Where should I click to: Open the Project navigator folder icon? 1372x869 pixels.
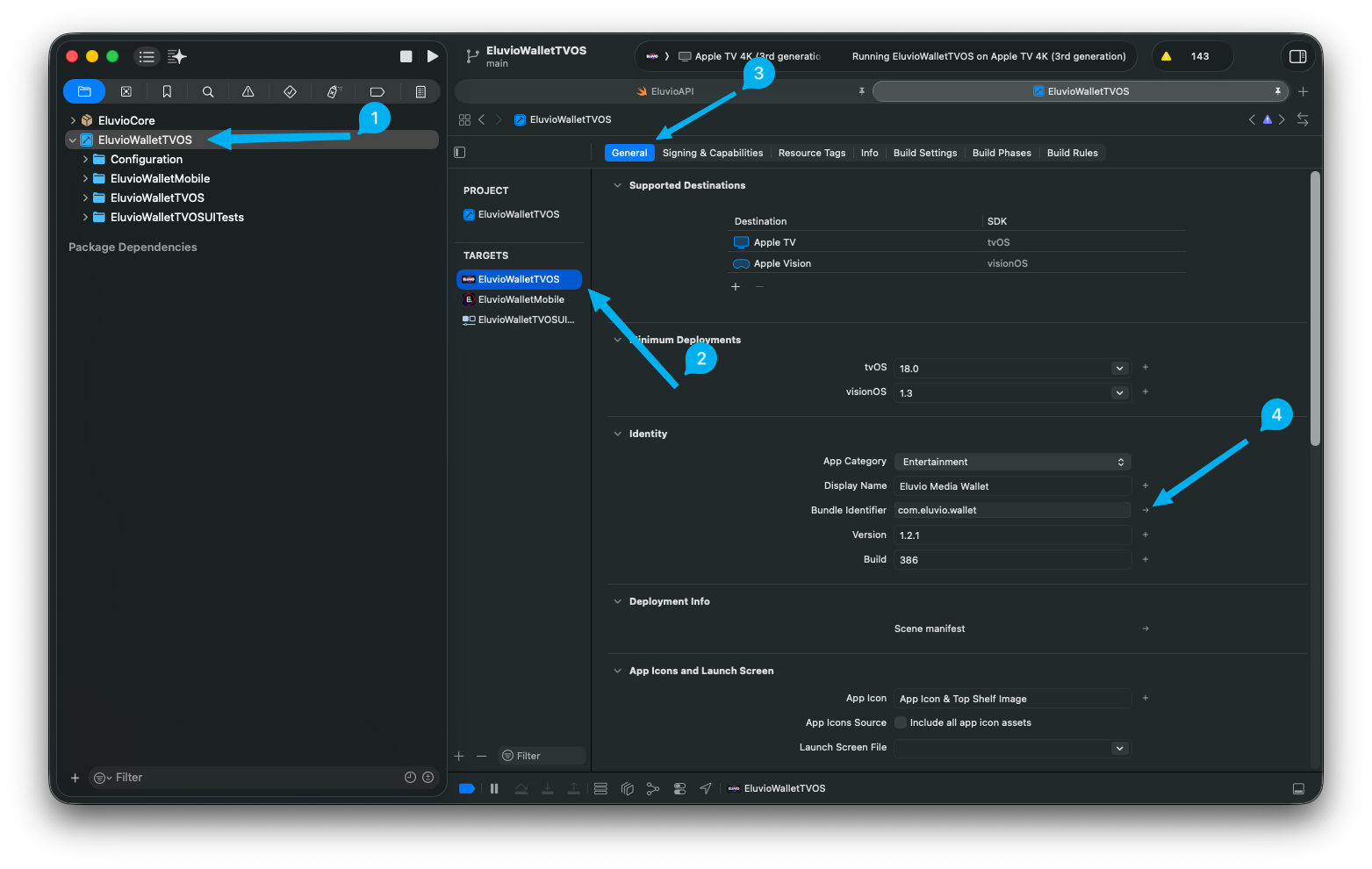coord(84,91)
